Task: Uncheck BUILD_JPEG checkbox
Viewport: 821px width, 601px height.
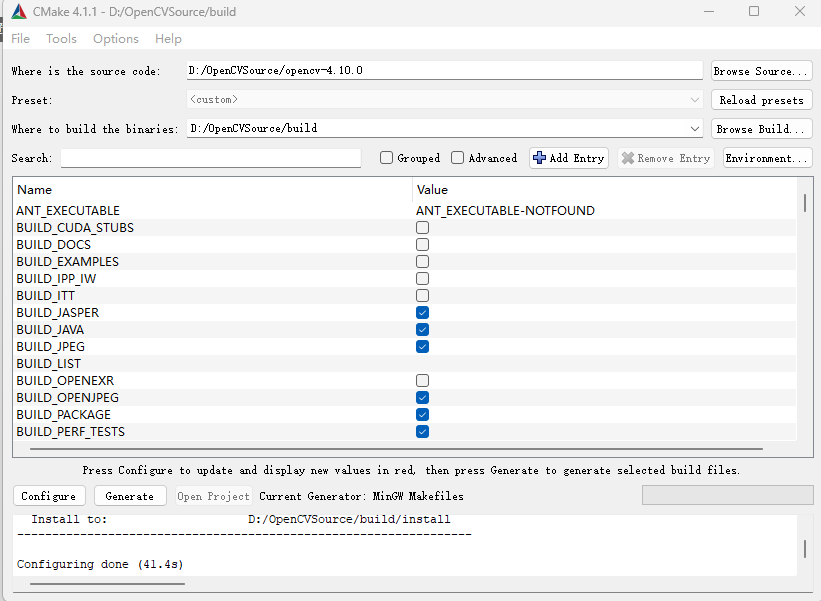Action: (x=423, y=347)
